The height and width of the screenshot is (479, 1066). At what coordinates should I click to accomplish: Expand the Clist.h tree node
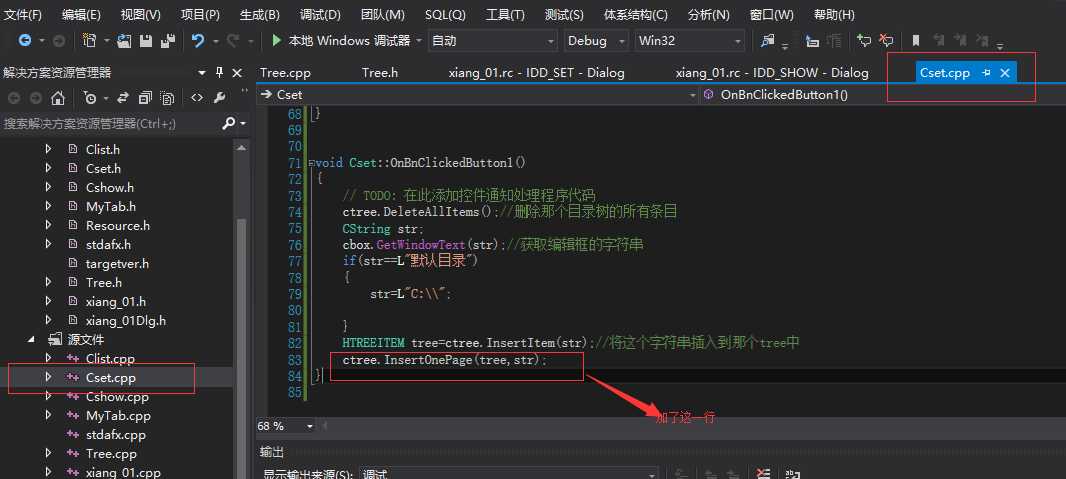coord(48,149)
